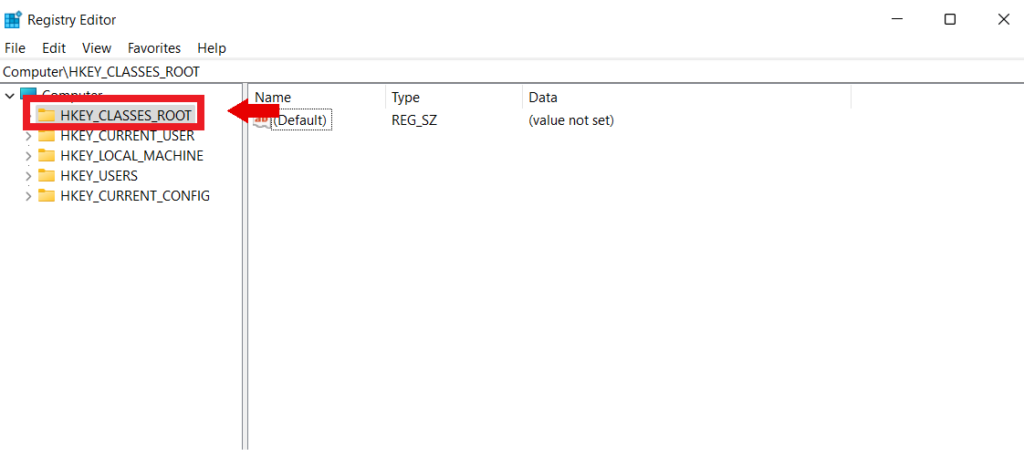Expand the HKEY_LOCAL_MACHINE key
The image size is (1024, 456).
point(28,156)
